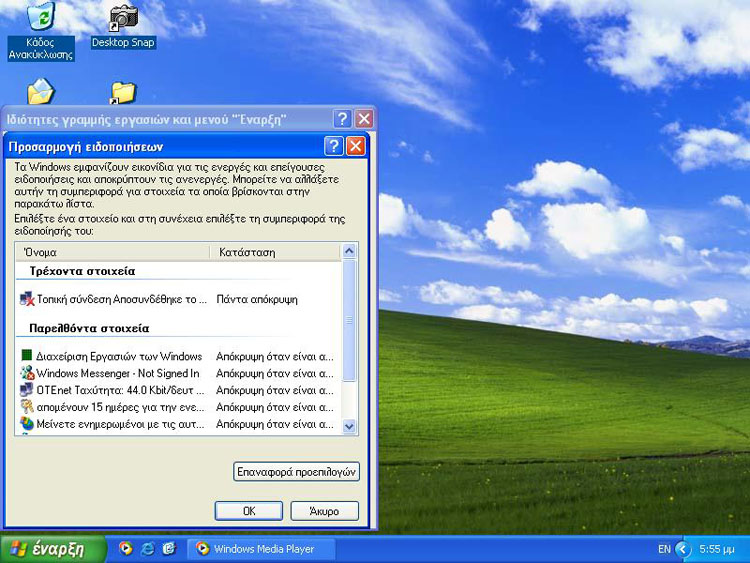
Task: Show hidden tray icons arrow
Action: tap(683, 549)
